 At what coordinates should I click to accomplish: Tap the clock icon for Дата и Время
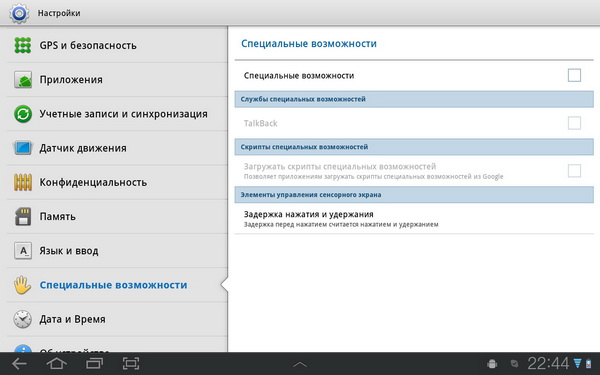click(x=23, y=319)
